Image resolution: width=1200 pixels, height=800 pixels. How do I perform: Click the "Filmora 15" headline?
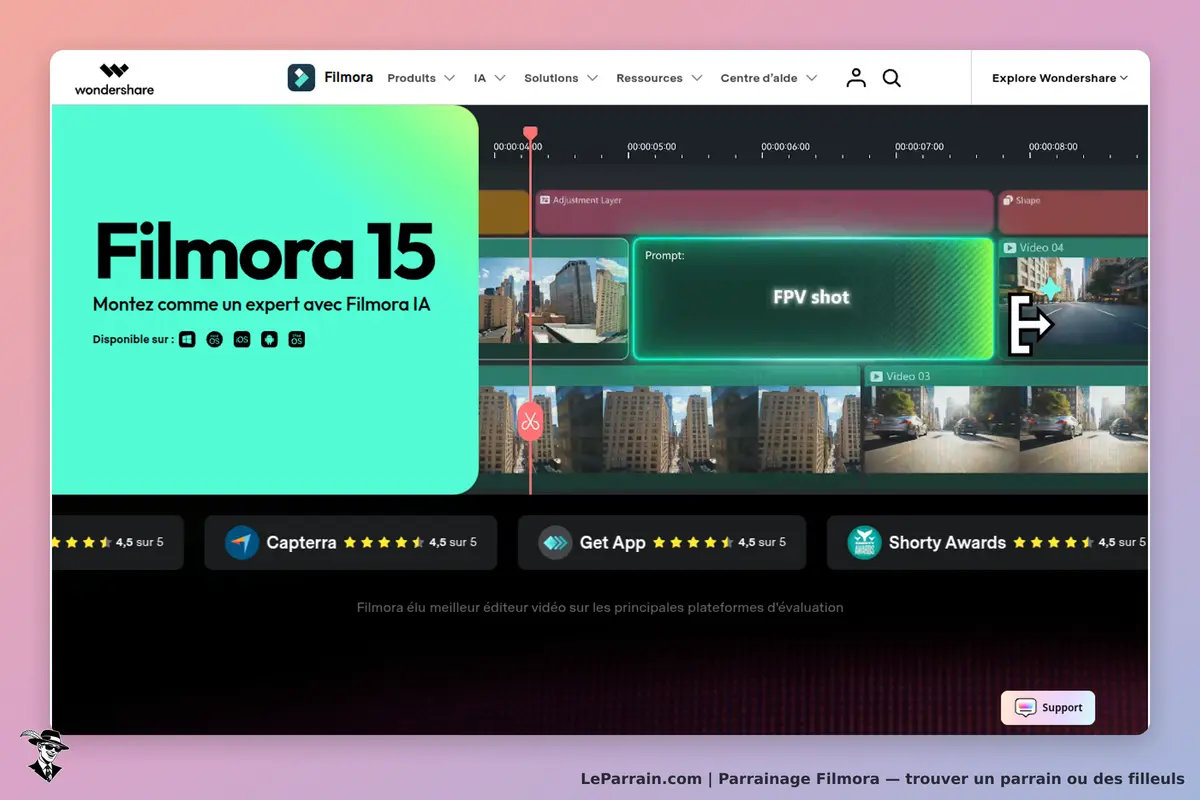pos(265,252)
